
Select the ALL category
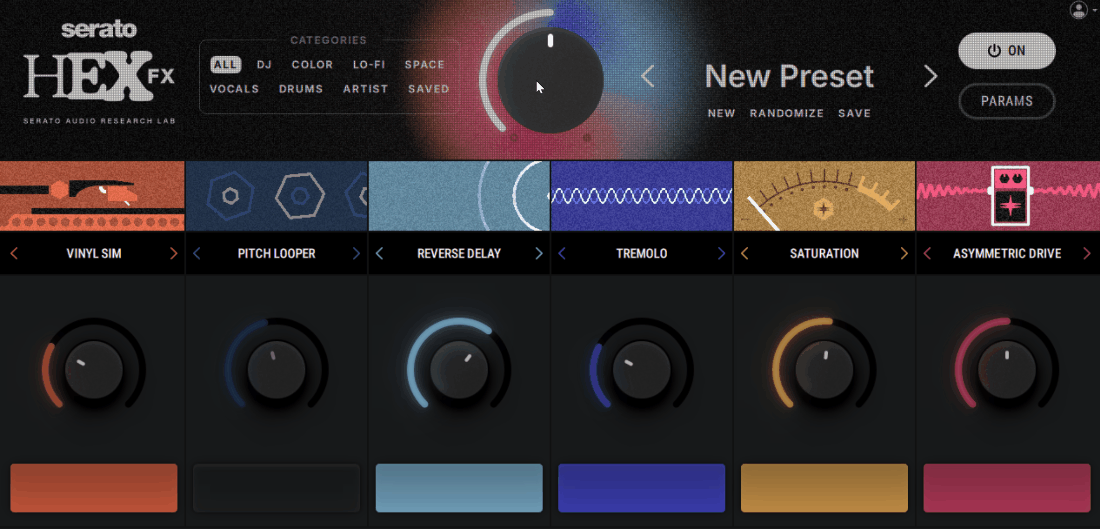(225, 65)
